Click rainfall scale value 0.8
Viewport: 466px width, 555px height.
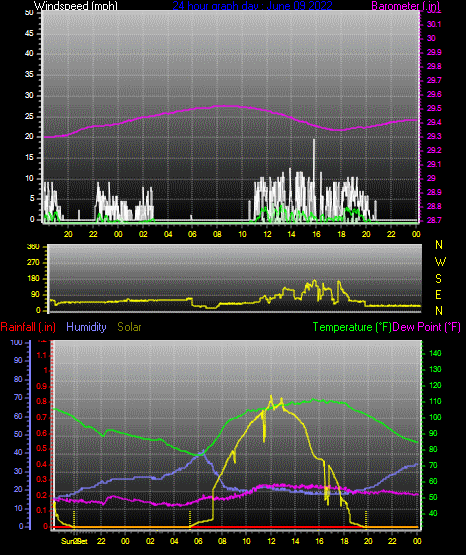41,401
